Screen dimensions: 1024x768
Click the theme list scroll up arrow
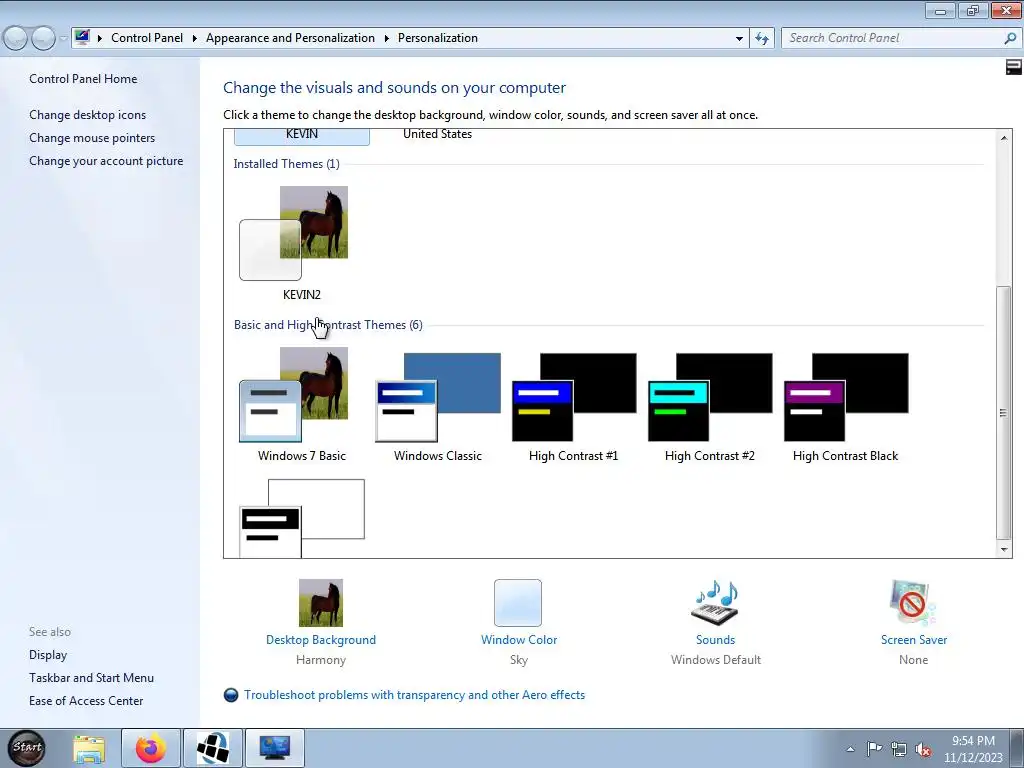(x=1004, y=137)
